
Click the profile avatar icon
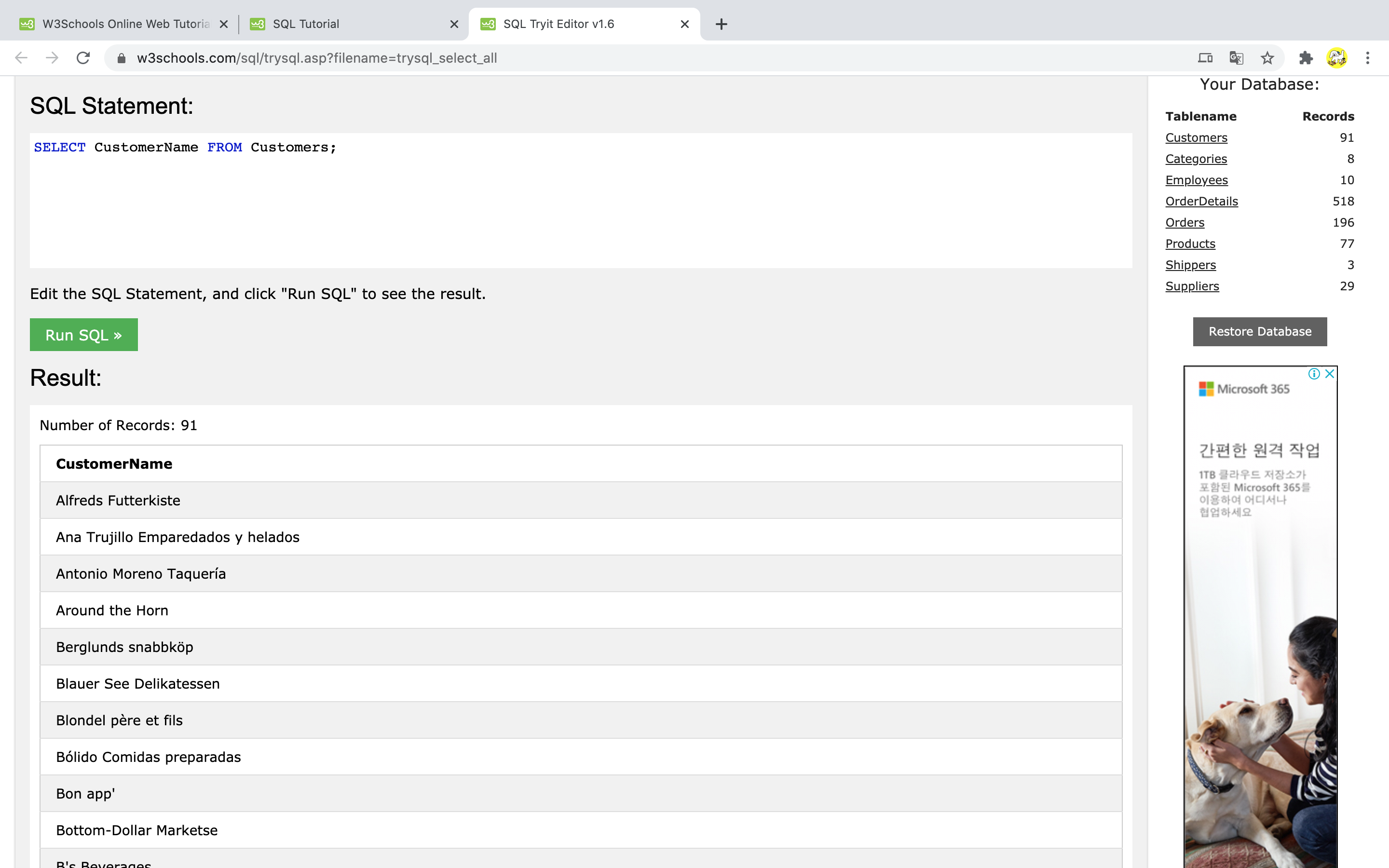[x=1337, y=58]
